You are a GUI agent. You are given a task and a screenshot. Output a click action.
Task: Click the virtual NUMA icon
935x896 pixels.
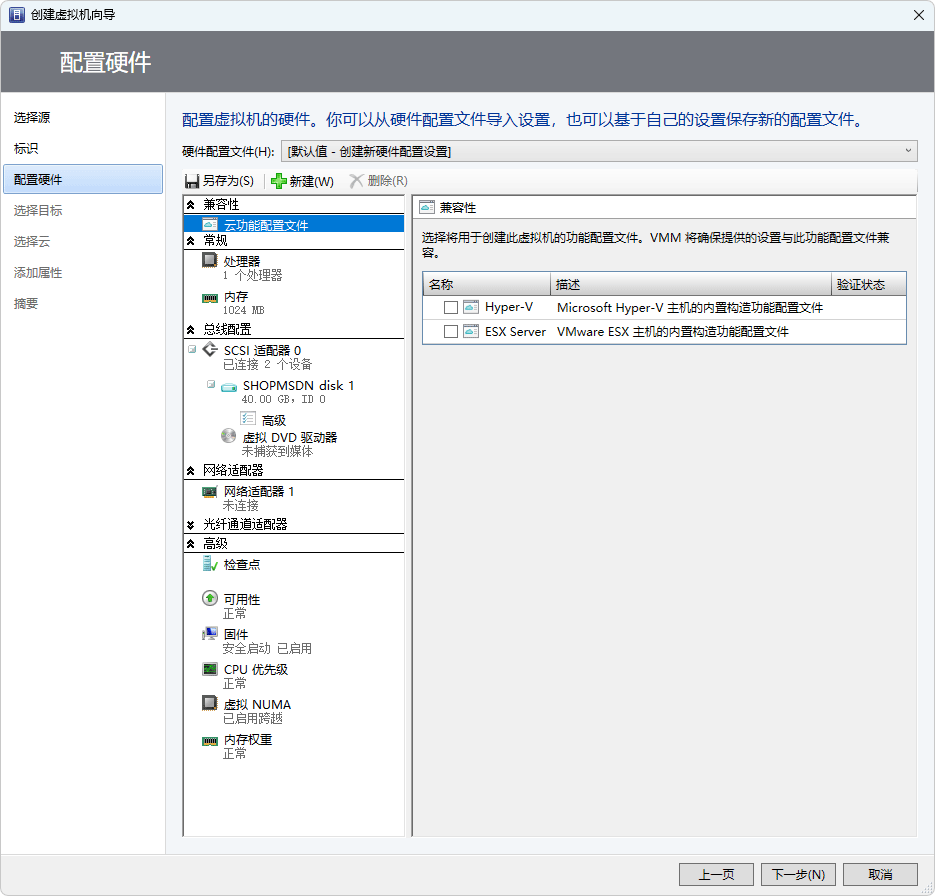tap(210, 704)
